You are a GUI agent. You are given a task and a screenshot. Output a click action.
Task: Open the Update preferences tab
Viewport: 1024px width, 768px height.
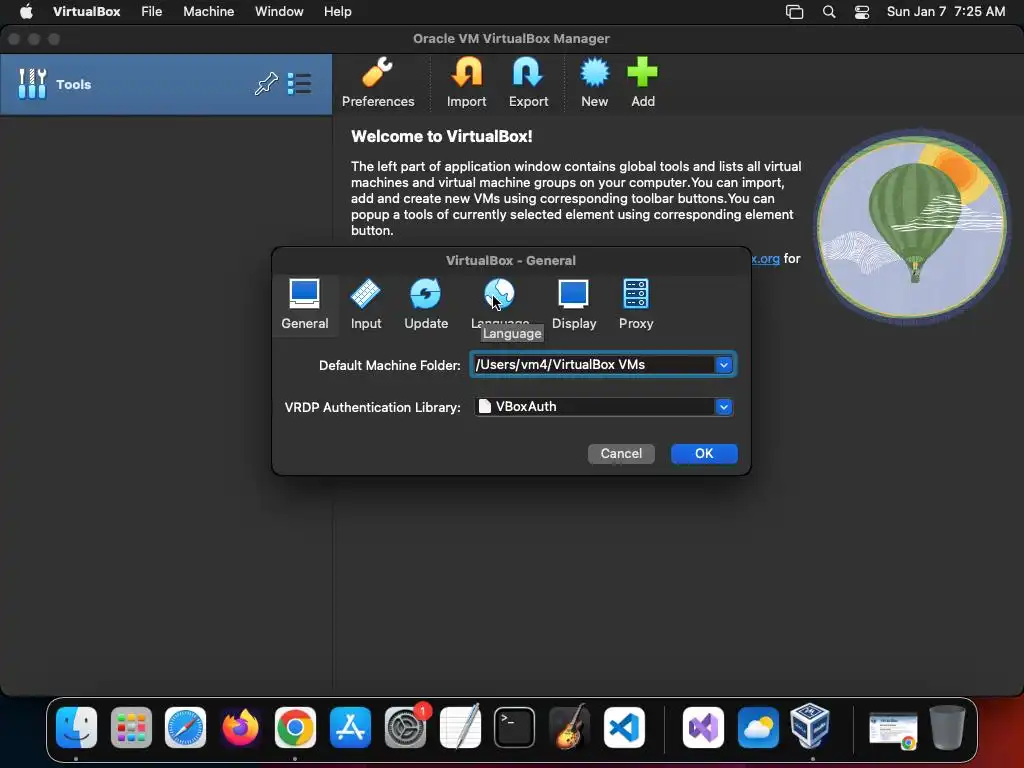[426, 305]
